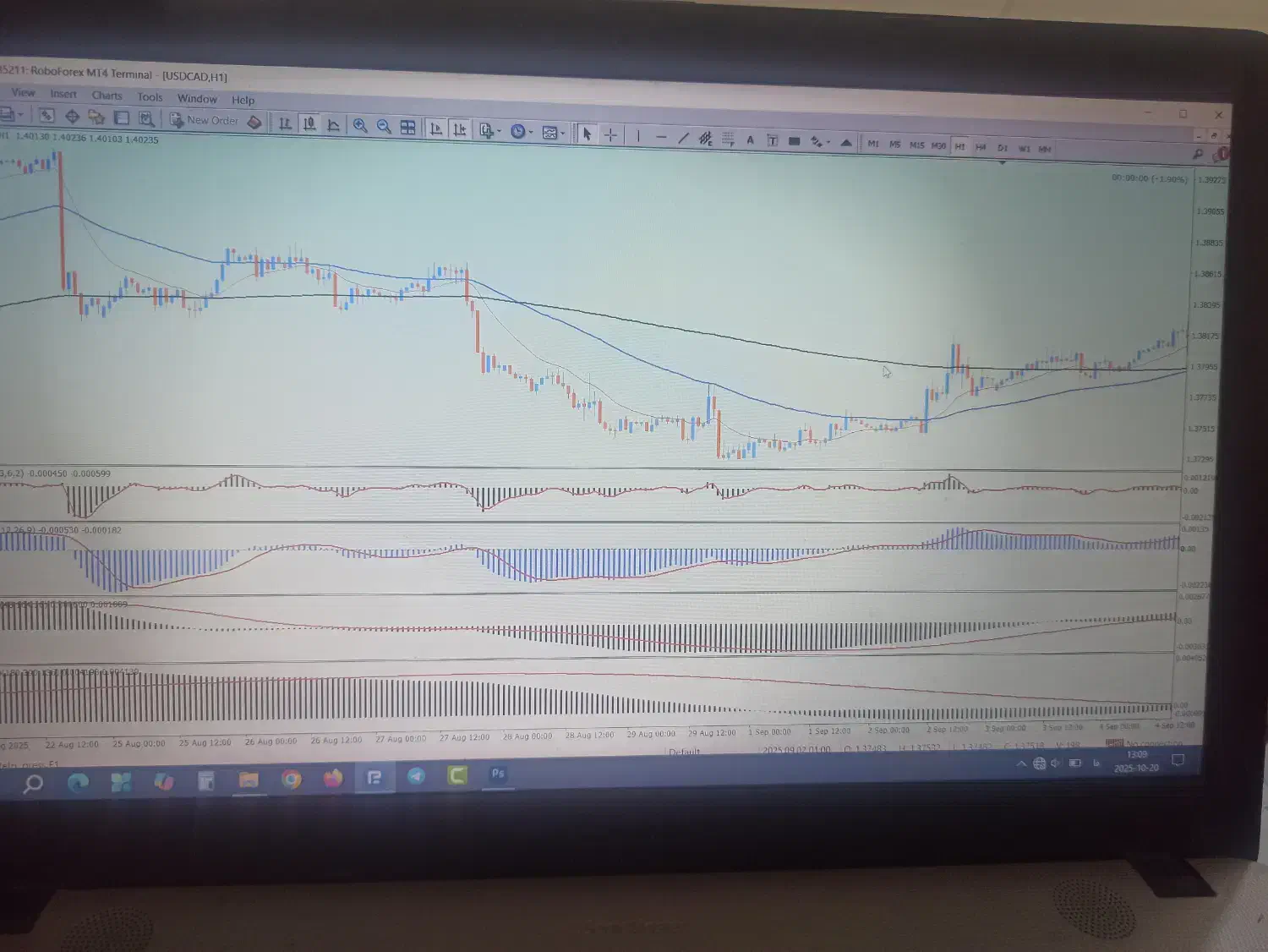Switch chart to line chart mode
The height and width of the screenshot is (952, 1268).
tap(333, 125)
